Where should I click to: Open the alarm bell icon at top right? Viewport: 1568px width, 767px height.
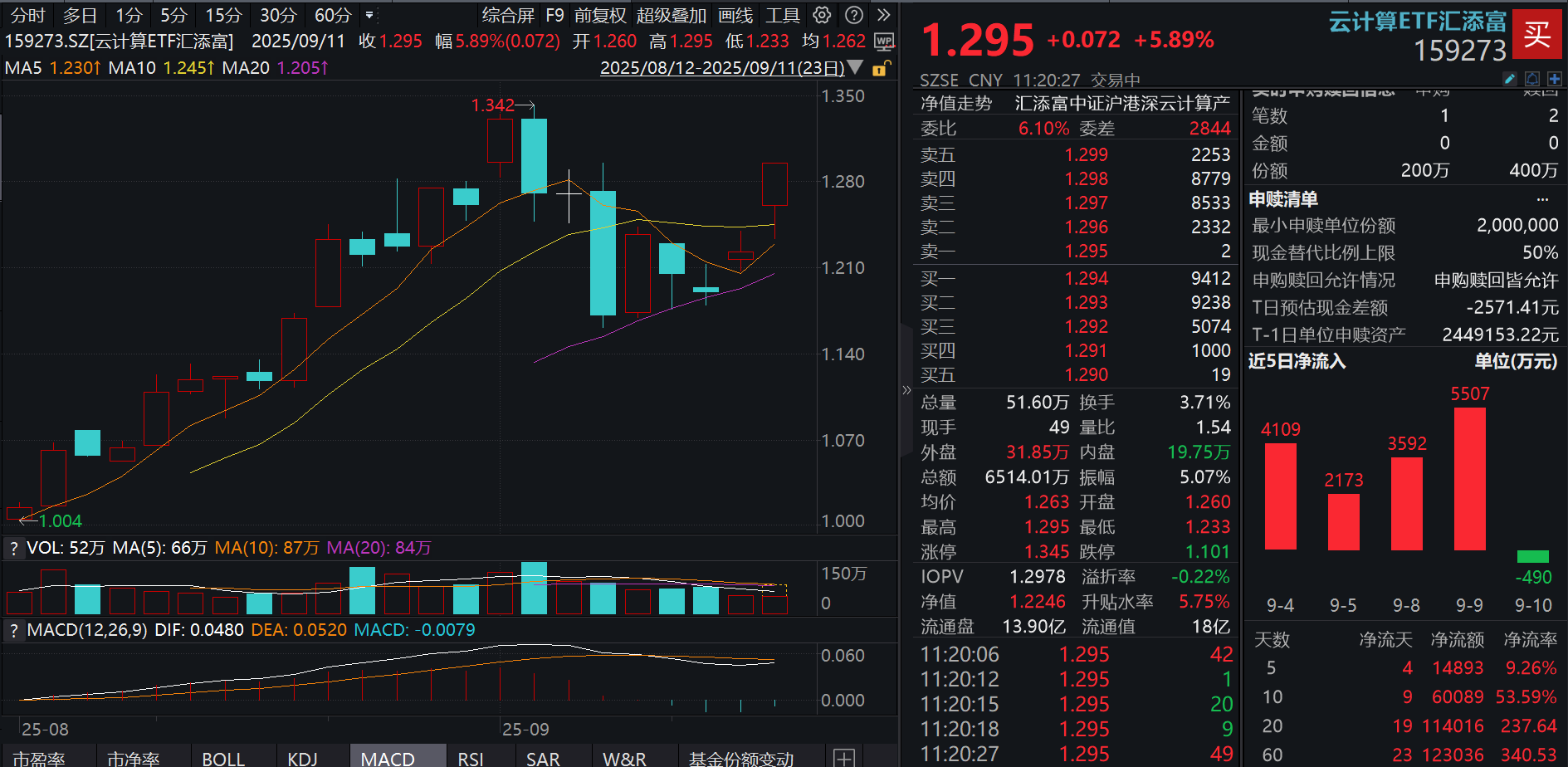pos(1531,78)
